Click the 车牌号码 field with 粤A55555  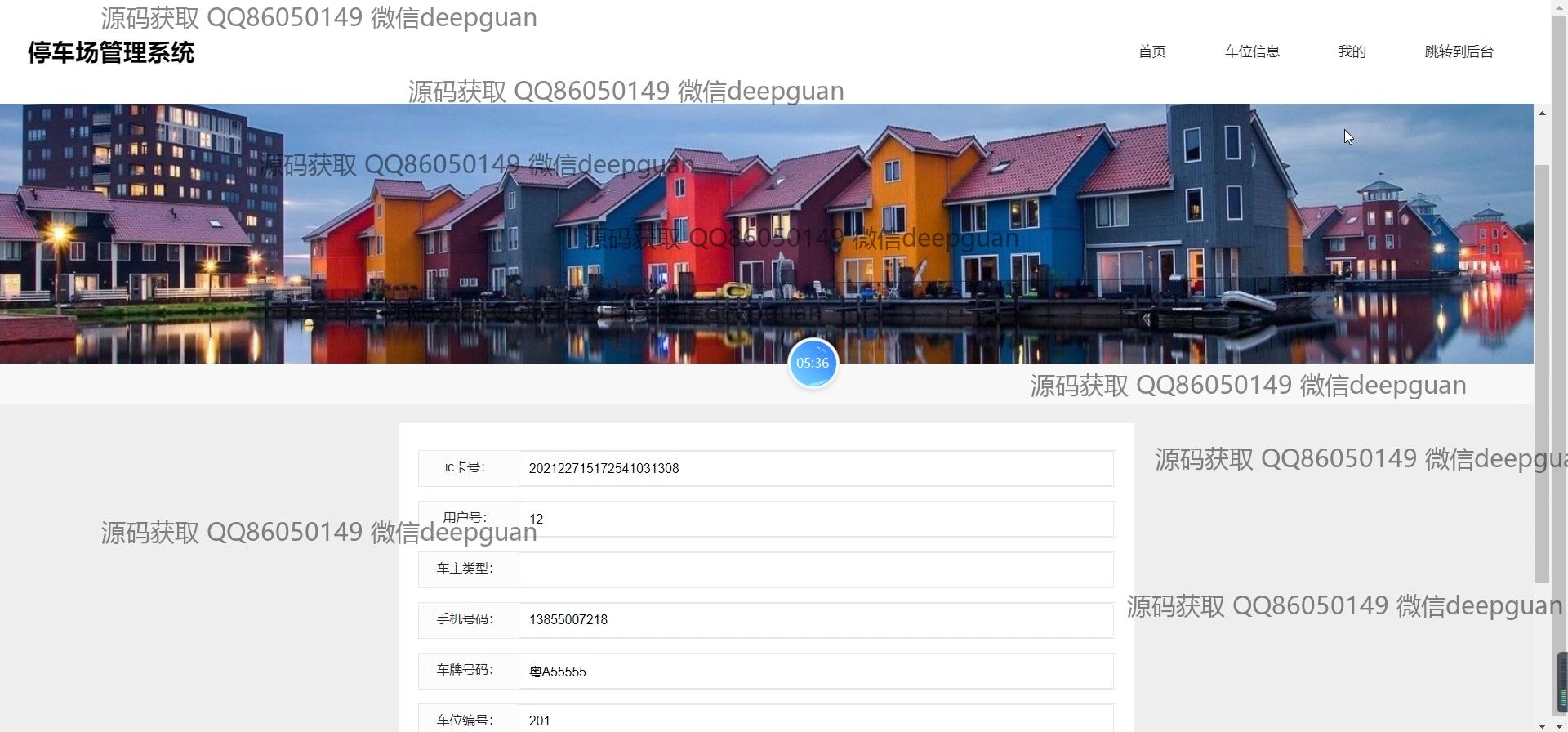click(x=815, y=671)
